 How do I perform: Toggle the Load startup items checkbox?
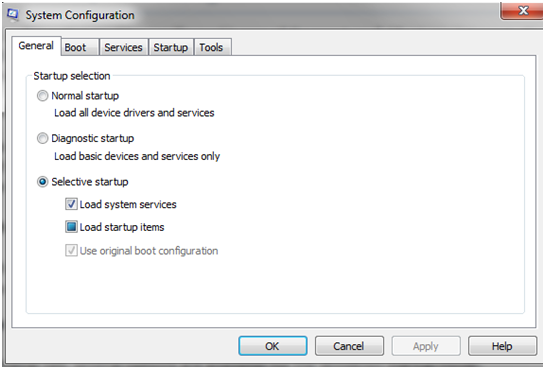(x=71, y=227)
